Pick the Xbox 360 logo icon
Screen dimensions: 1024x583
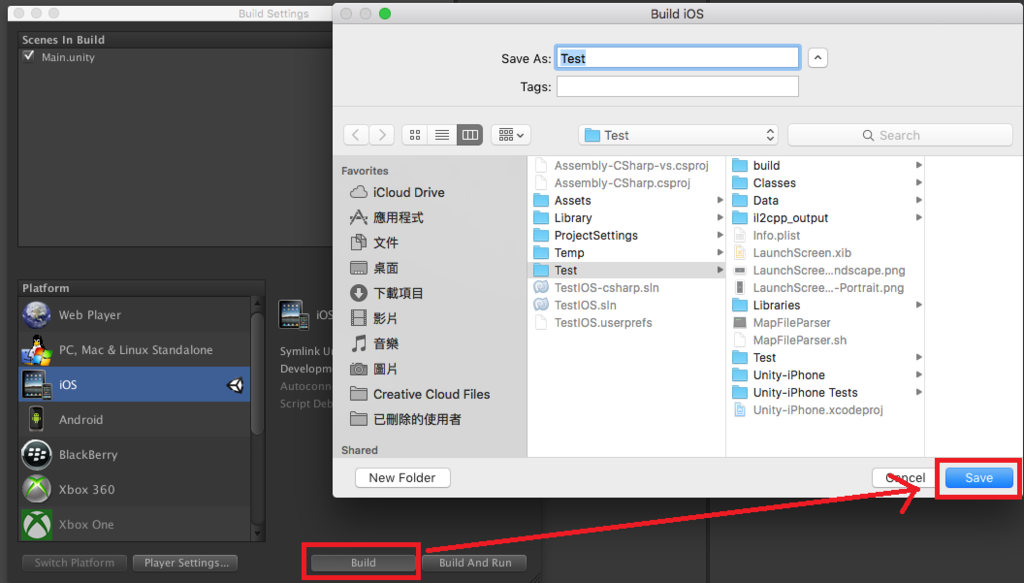37,489
